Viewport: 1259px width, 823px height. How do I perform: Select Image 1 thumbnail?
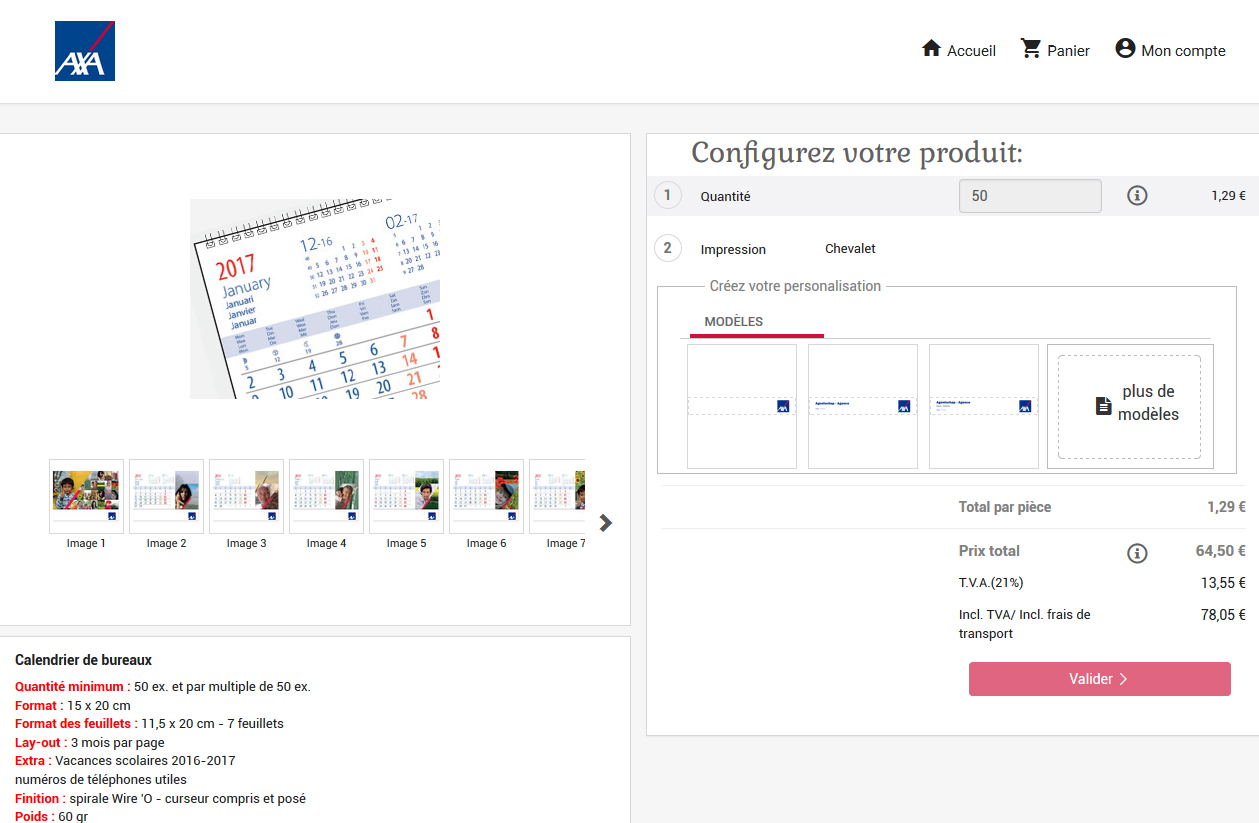click(86, 497)
